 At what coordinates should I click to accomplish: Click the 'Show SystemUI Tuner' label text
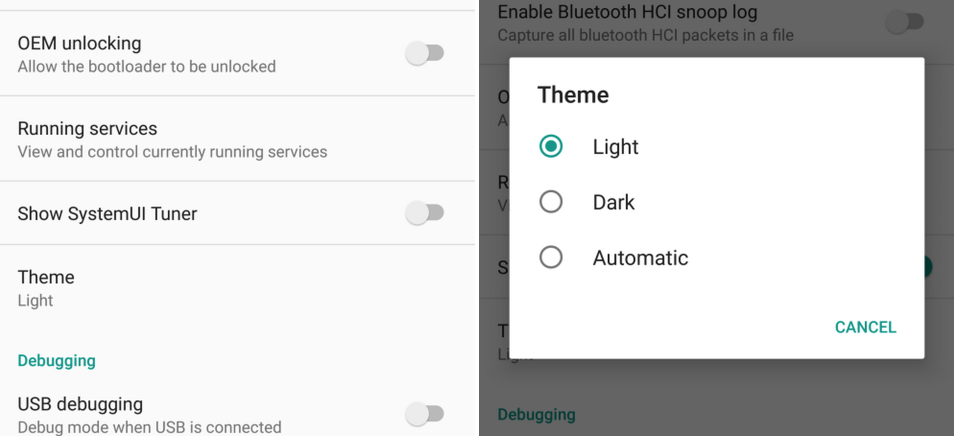(x=107, y=214)
